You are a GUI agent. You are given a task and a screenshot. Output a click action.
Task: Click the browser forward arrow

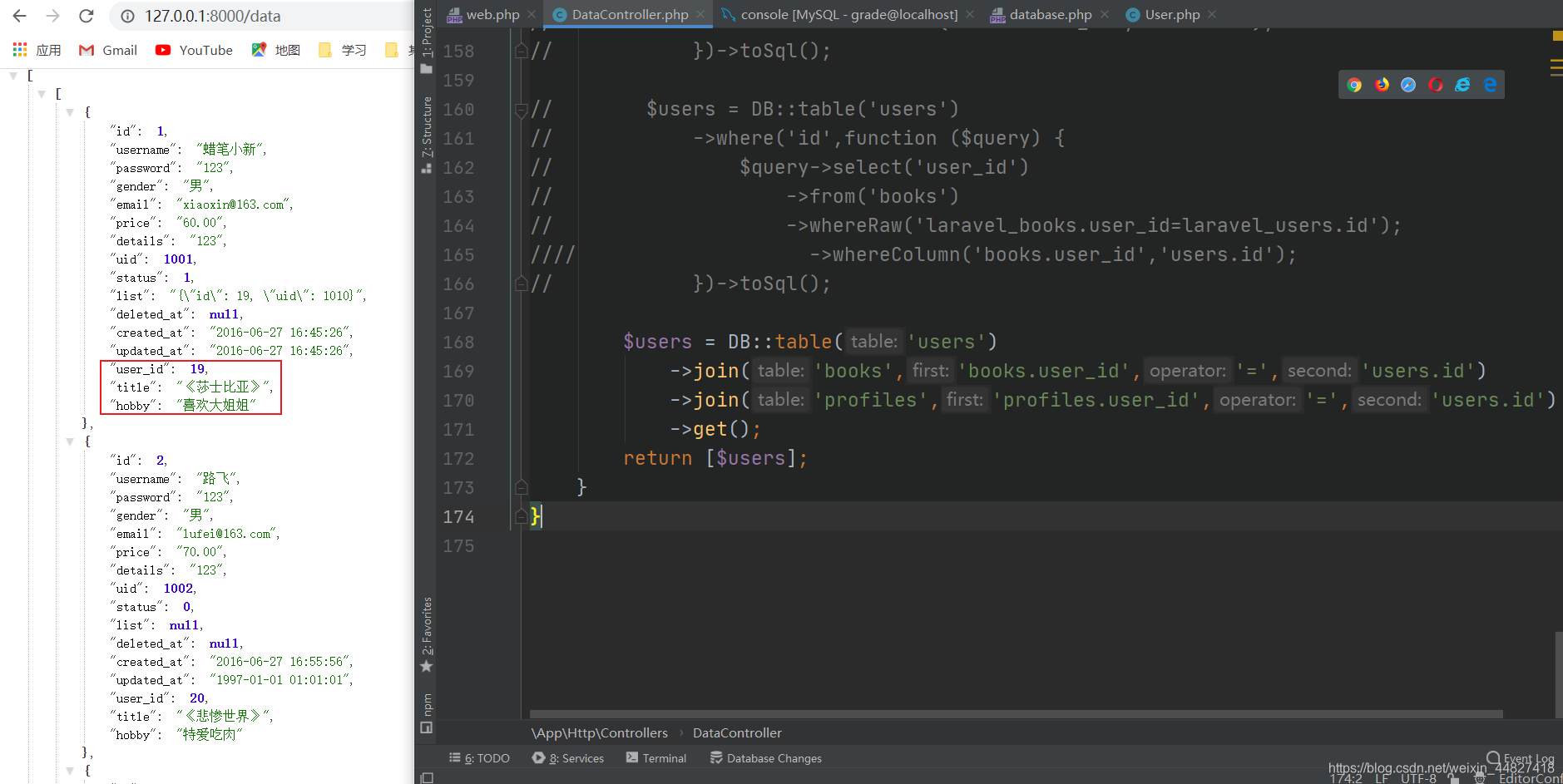tap(53, 16)
